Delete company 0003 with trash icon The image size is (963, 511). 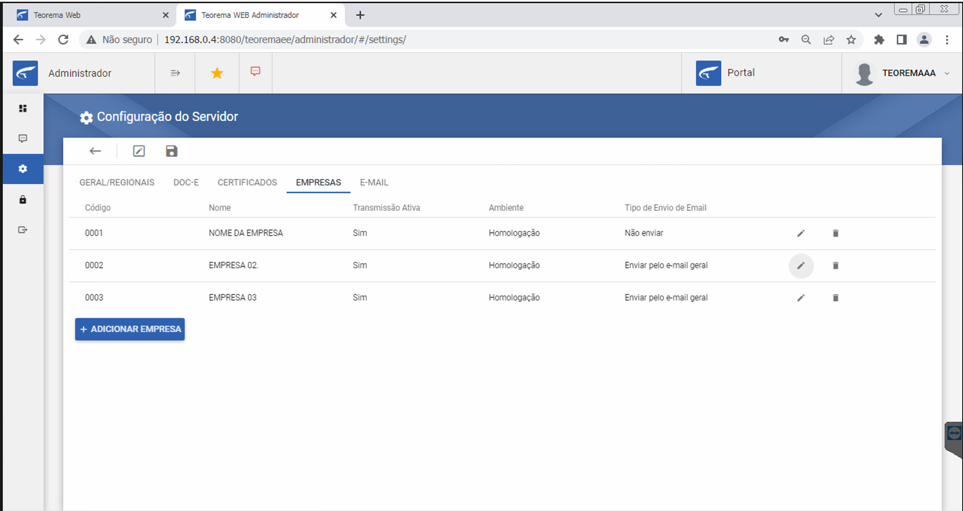coord(835,298)
